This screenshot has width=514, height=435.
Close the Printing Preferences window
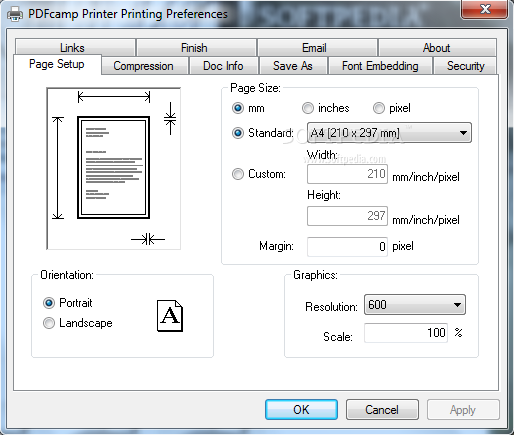(x=485, y=9)
